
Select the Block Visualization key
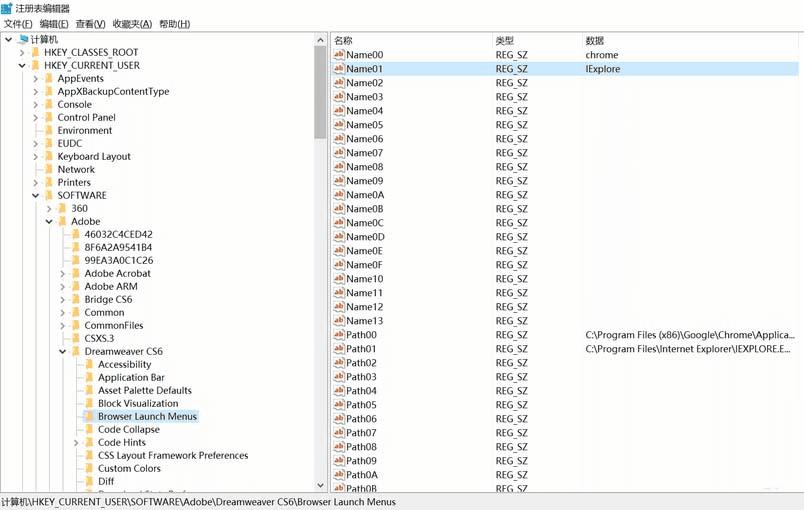(x=138, y=403)
